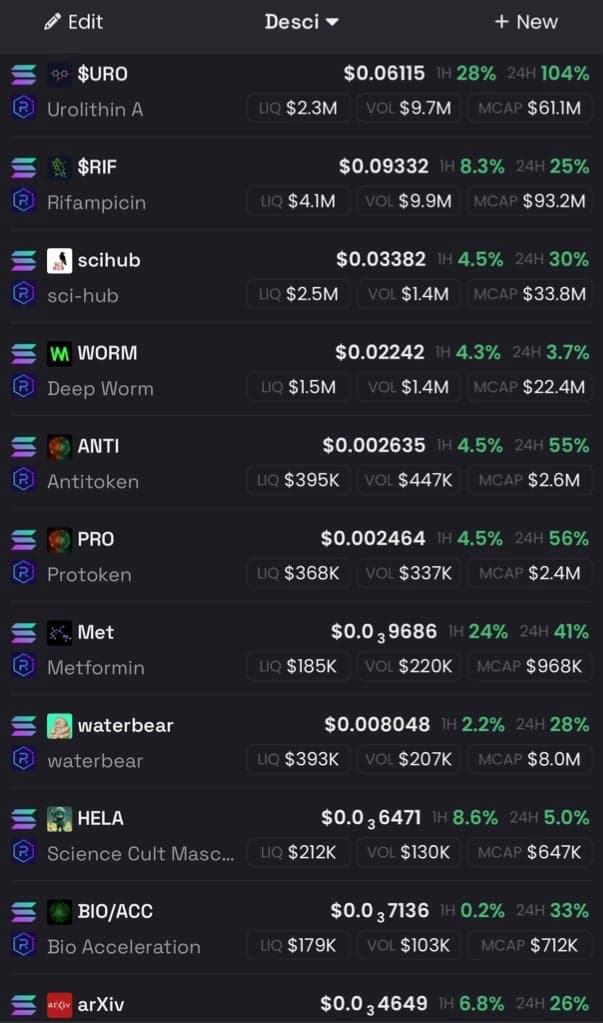The width and height of the screenshot is (603, 1023).
Task: Click the waterbear token avatar icon
Action: (60, 725)
